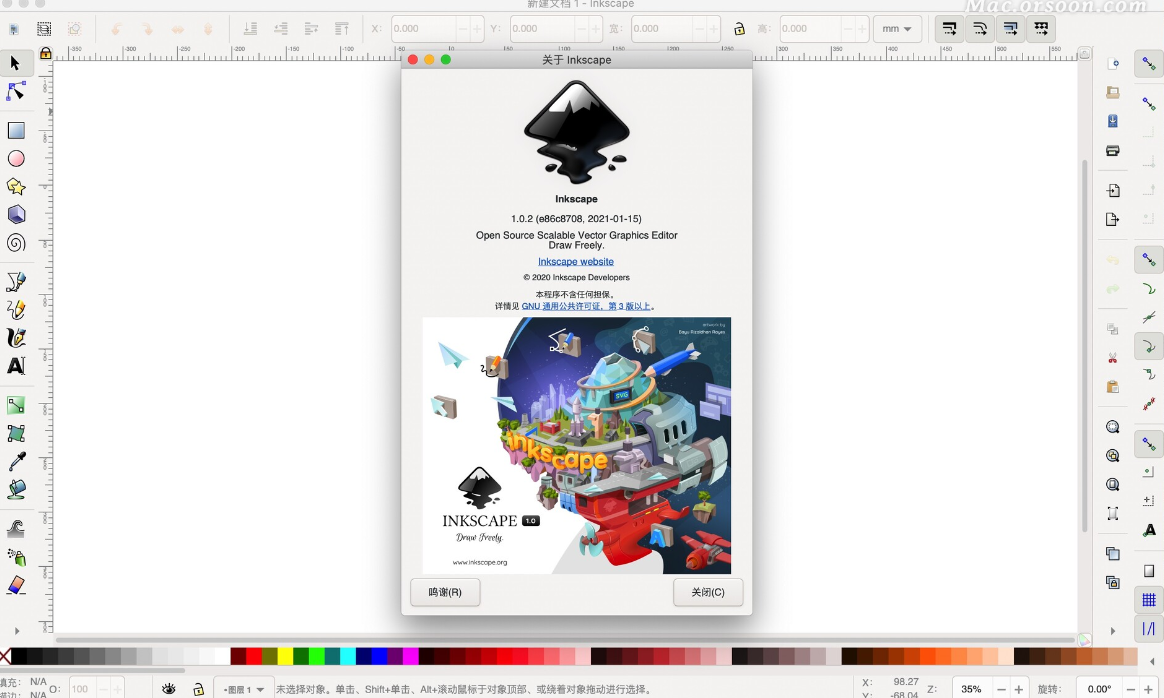Screen dimensions: 1164x698
Task: Click the 鸣谢(R) credits button
Action: [x=445, y=593]
